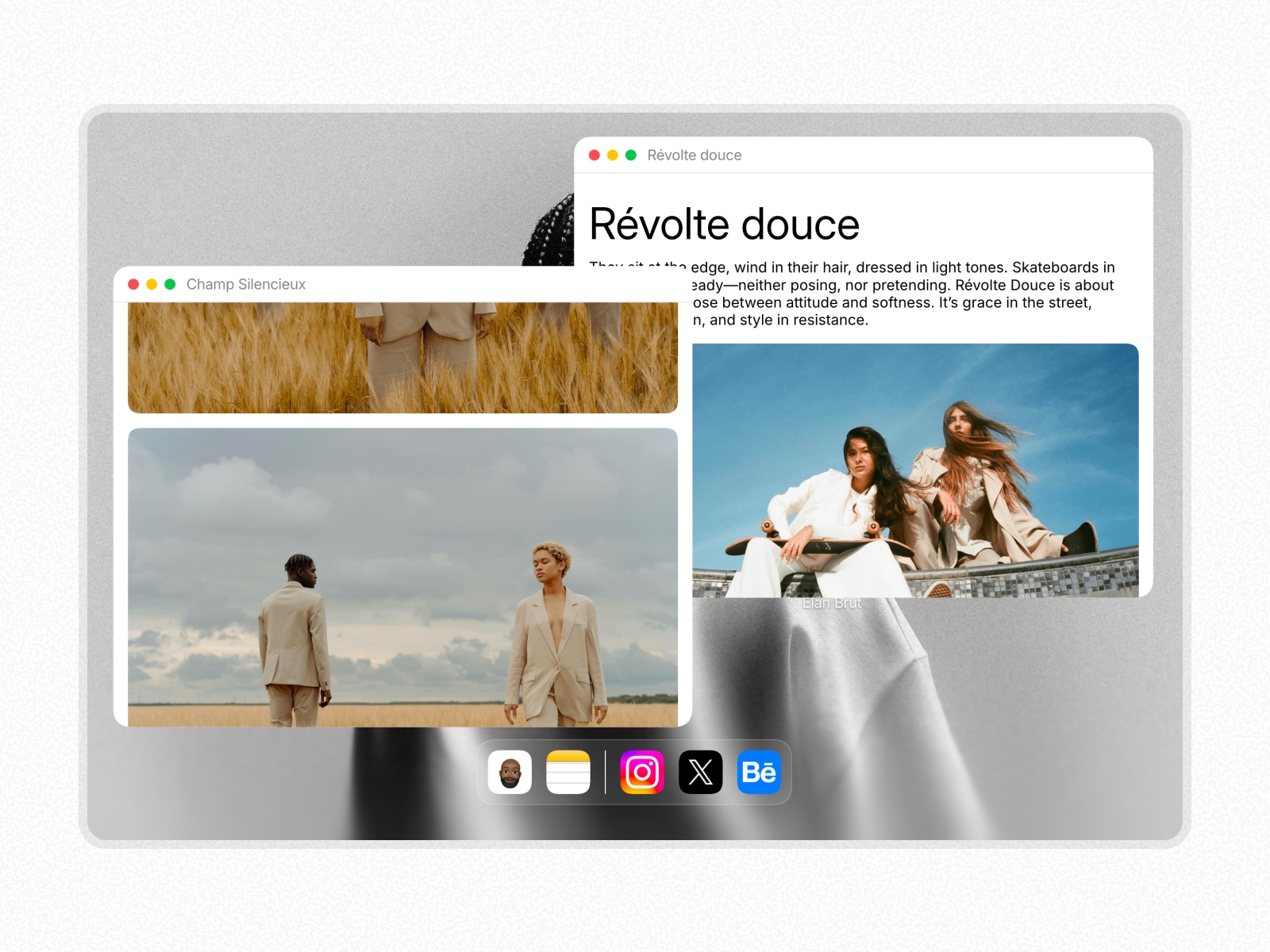Launch the Notes app from the dock
The width and height of the screenshot is (1270, 952).
click(x=568, y=772)
